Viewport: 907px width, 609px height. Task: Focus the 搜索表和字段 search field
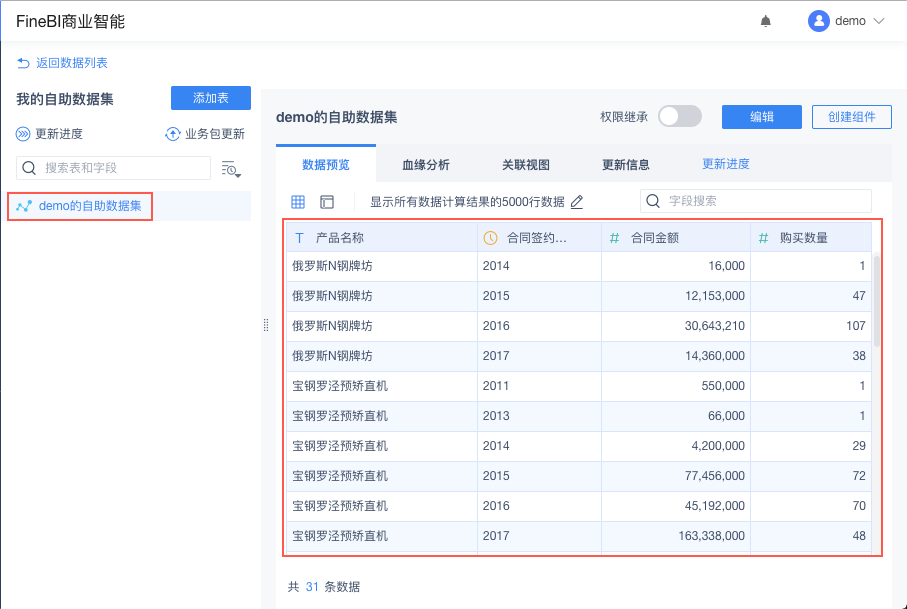coord(113,168)
